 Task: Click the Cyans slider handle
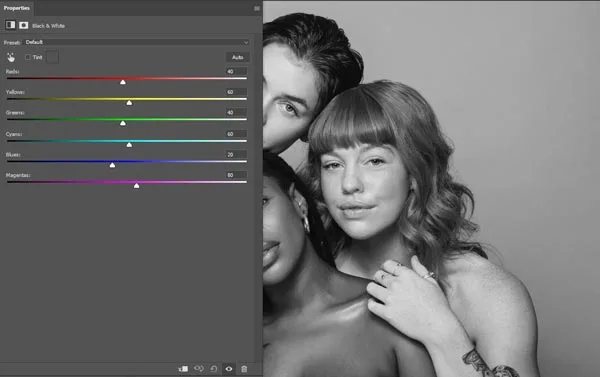(129, 144)
